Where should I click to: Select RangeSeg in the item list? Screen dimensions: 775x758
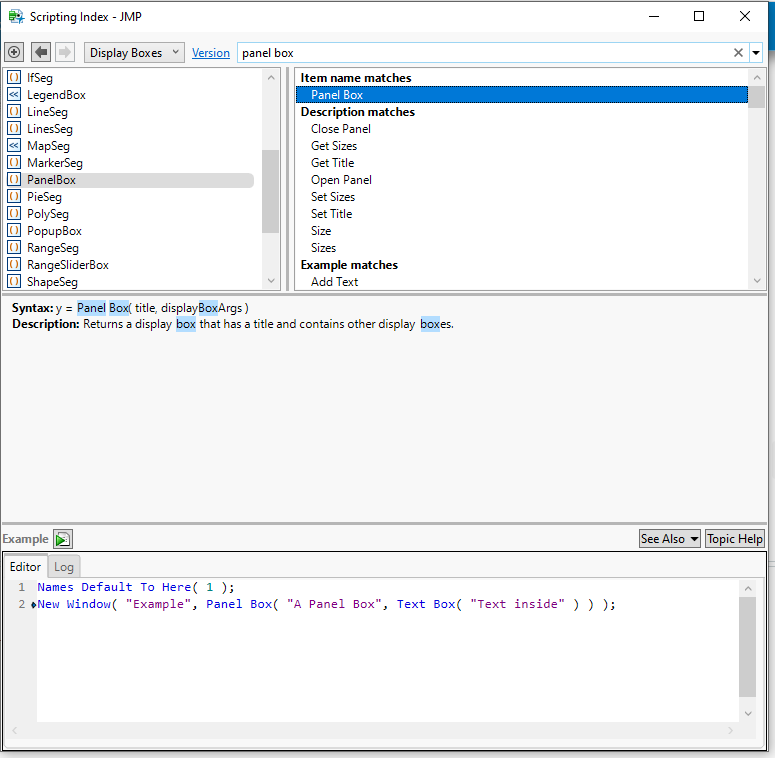53,248
